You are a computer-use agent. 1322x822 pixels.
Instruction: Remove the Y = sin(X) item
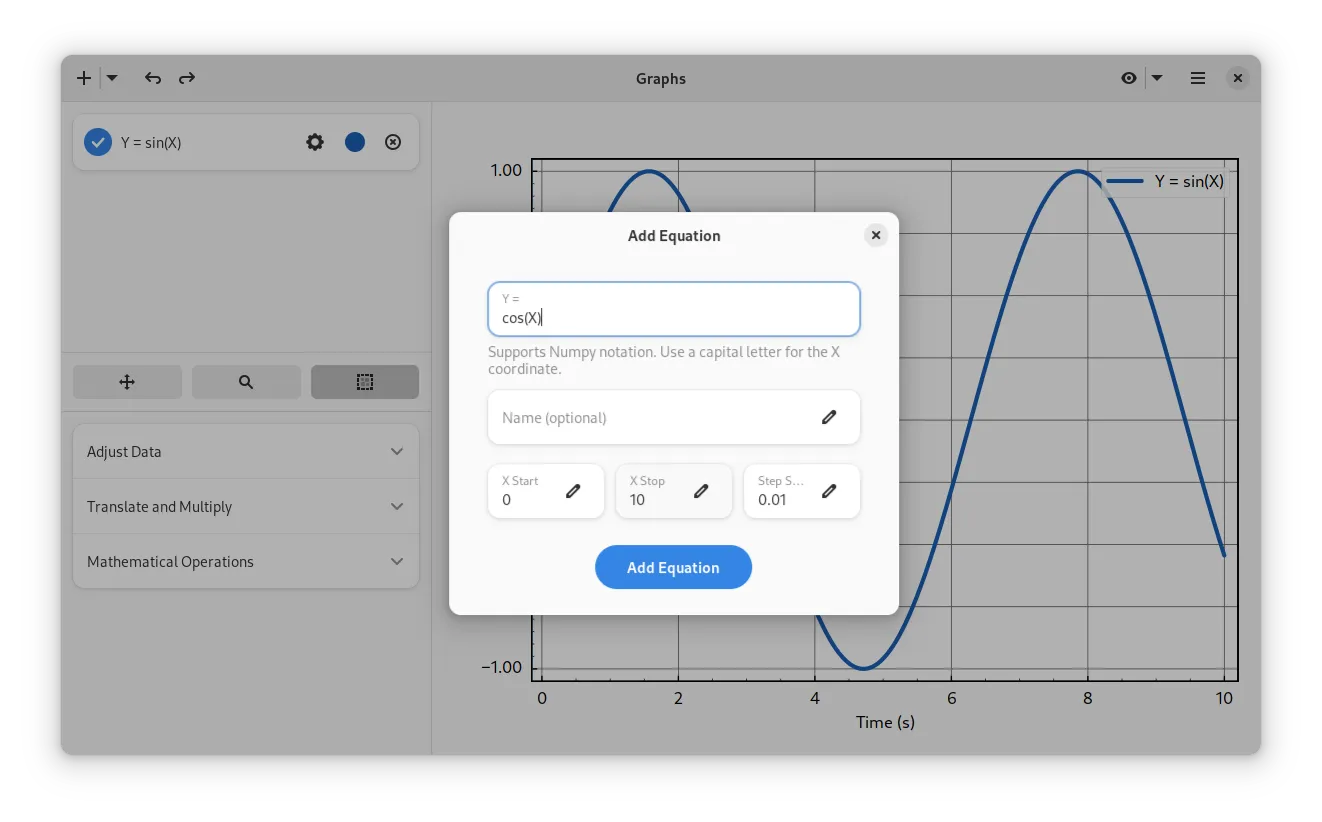[x=393, y=142]
